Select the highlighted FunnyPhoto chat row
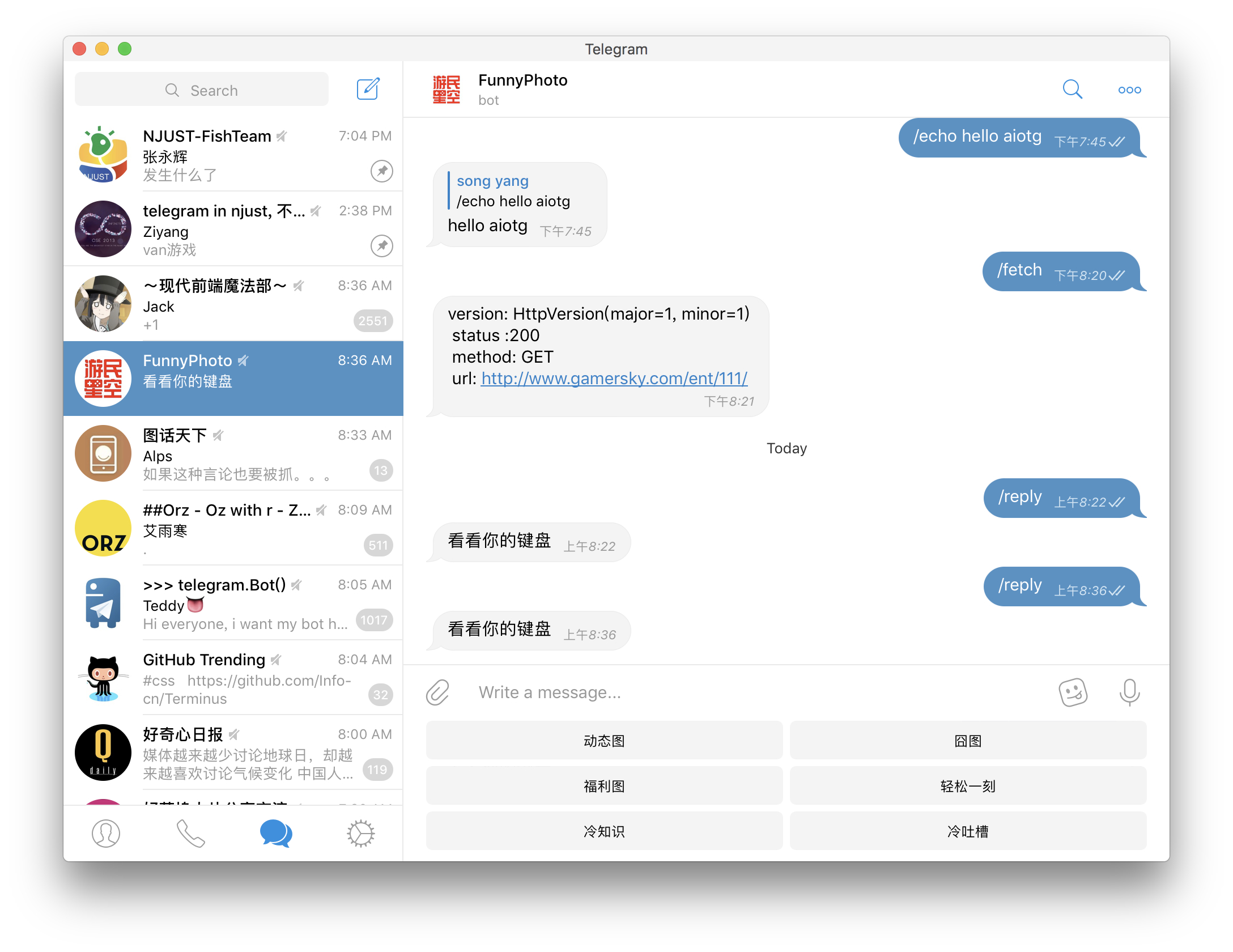The width and height of the screenshot is (1233, 952). [233, 379]
